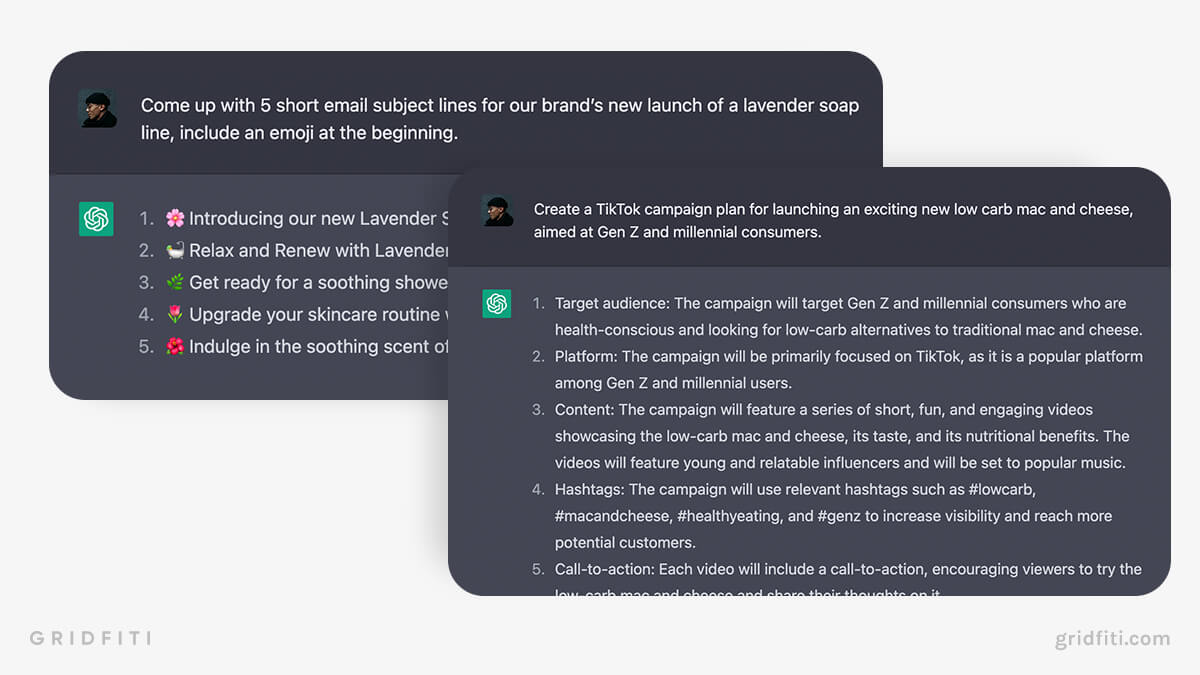The height and width of the screenshot is (675, 1200).
Task: Click the hibiscus emoji in subject line five
Action: coord(175,346)
